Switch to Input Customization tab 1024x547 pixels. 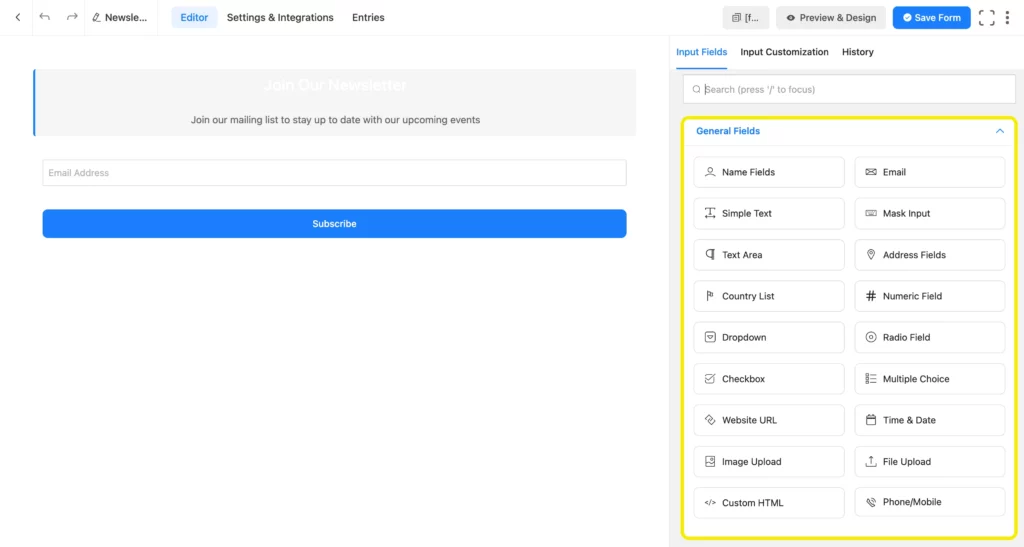click(784, 52)
